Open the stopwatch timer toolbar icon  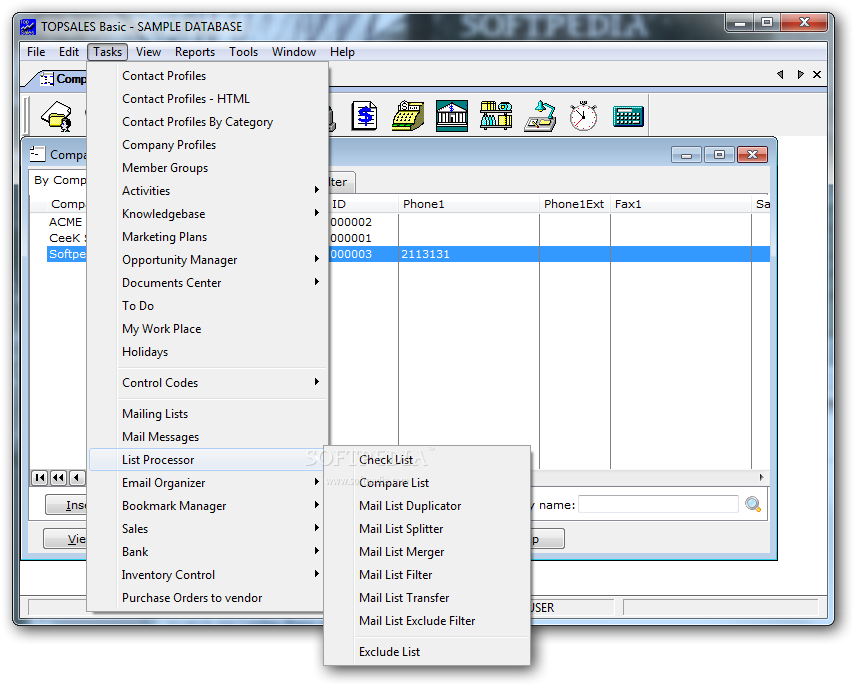[x=583, y=116]
